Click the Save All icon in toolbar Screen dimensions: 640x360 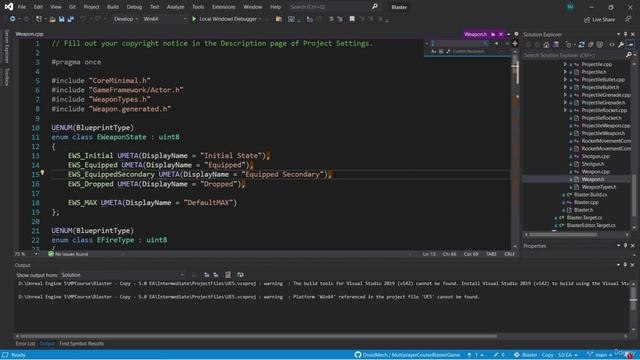(70, 19)
